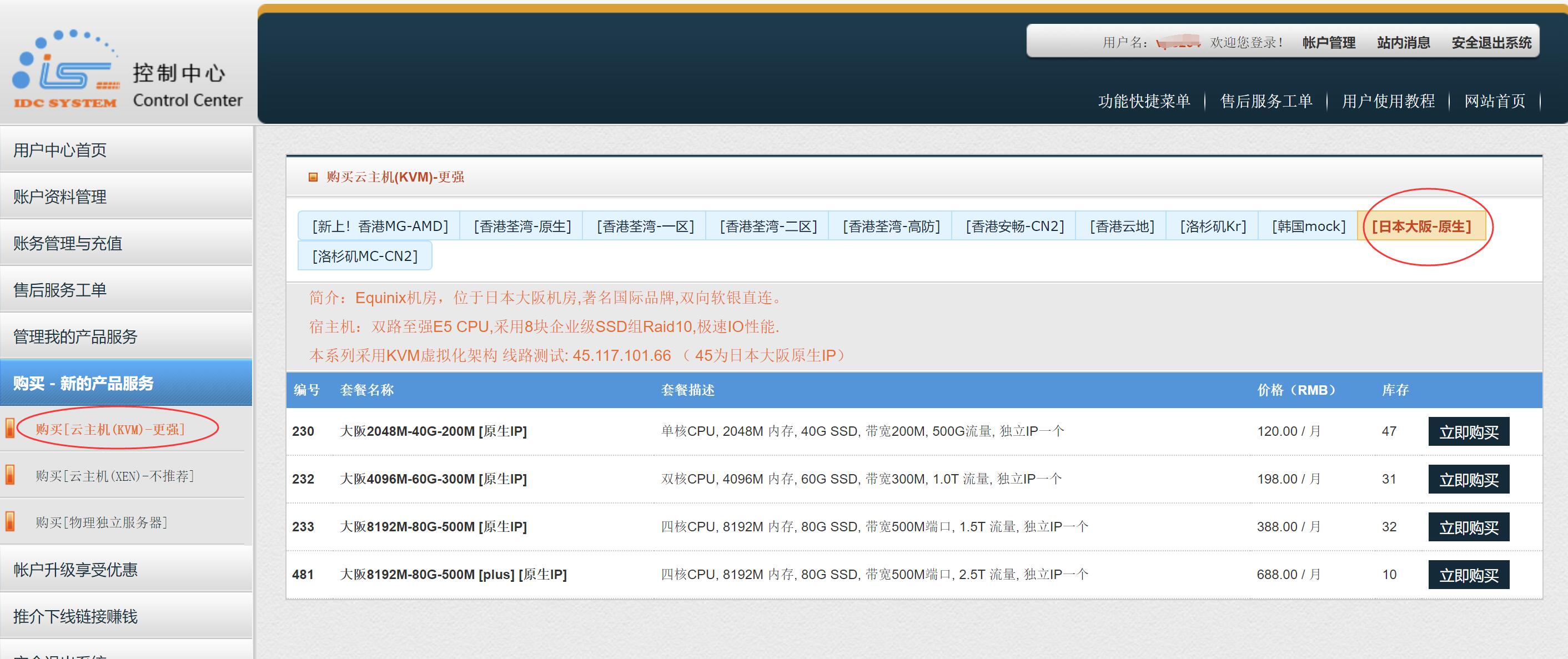Open 推介下线链接赚钱 sidebar menu
The height and width of the screenshot is (659, 1568).
click(x=126, y=616)
